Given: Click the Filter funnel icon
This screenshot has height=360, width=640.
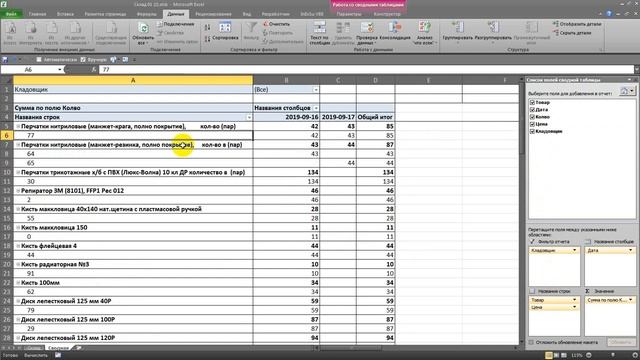Looking at the screenshot, I should click(x=251, y=28).
